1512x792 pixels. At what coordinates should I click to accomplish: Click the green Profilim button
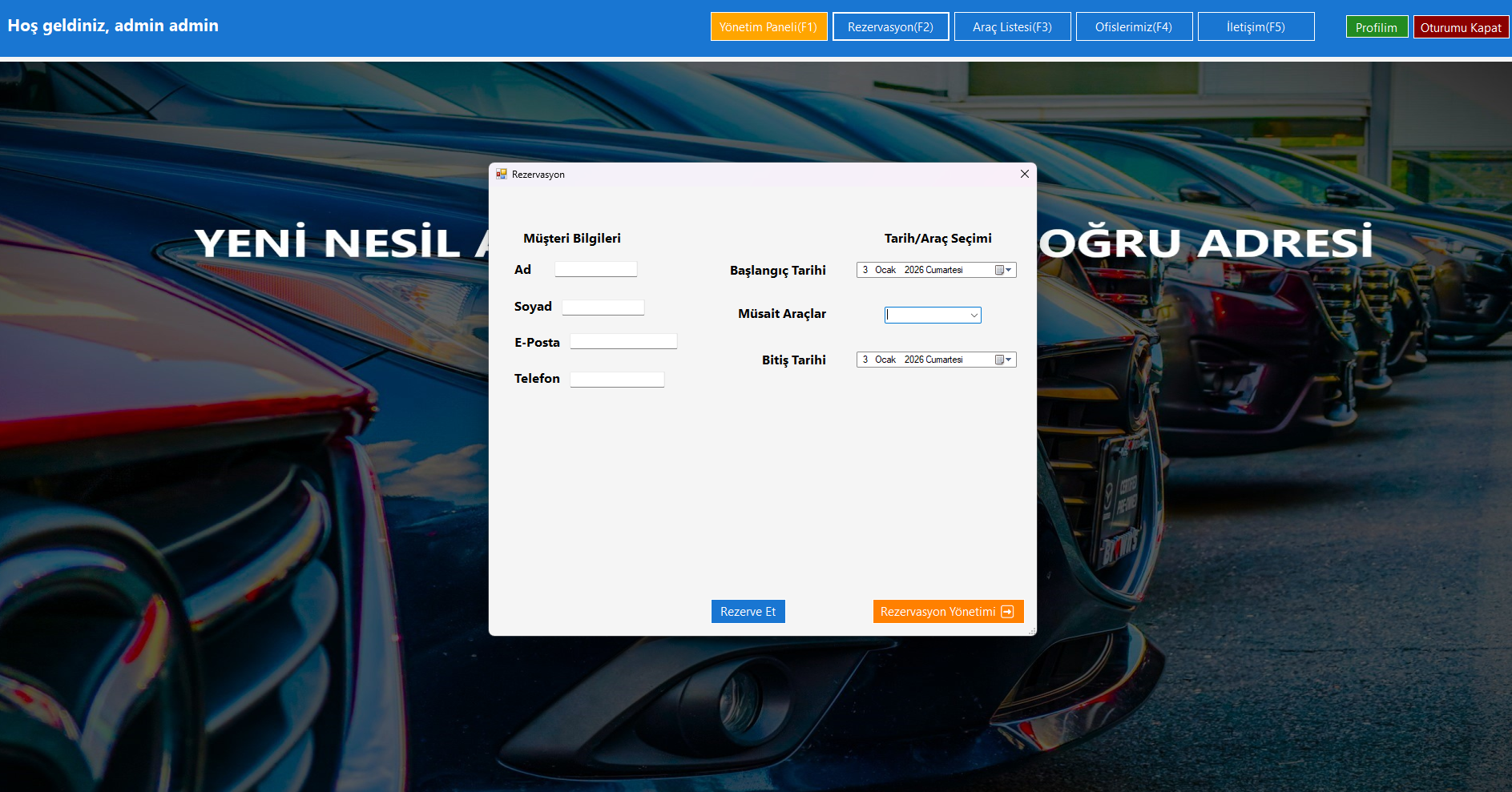click(1376, 27)
